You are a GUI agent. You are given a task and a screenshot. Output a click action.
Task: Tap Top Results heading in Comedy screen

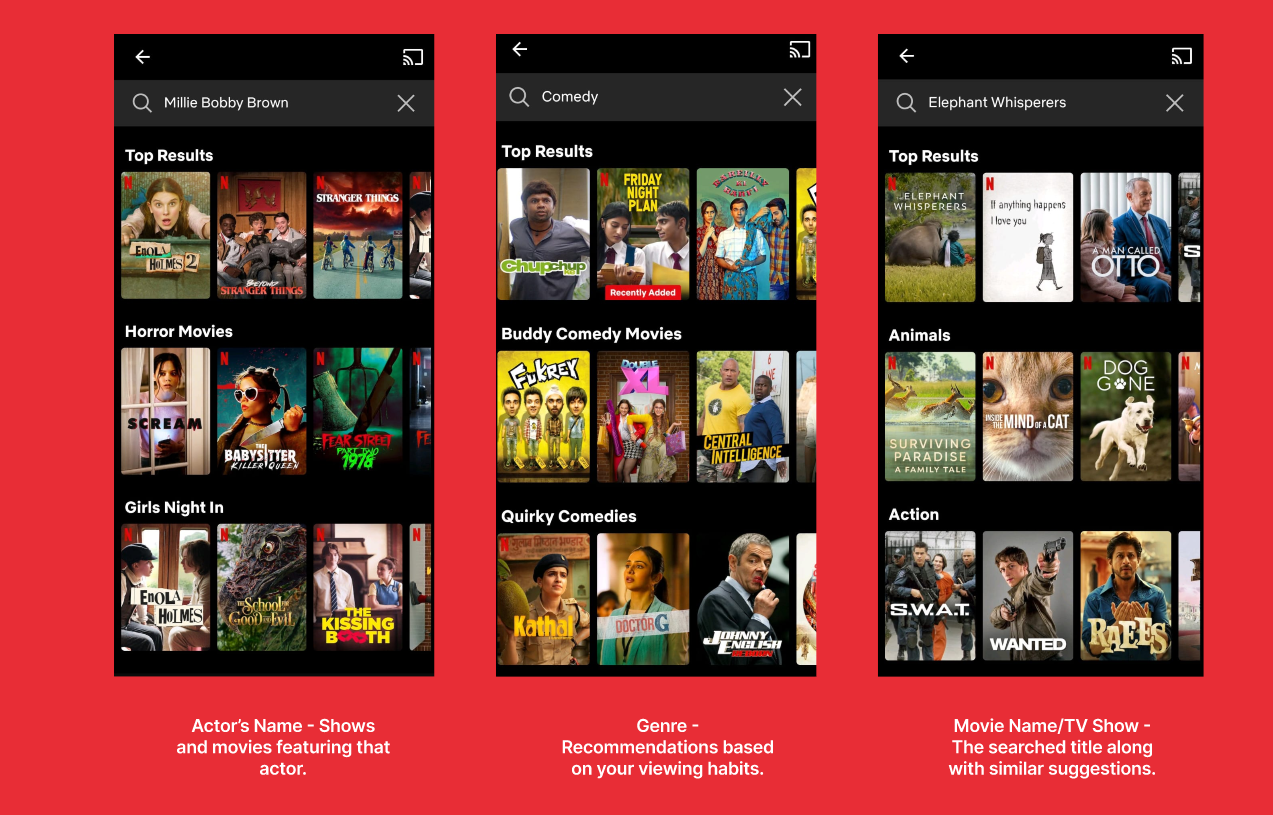(547, 152)
